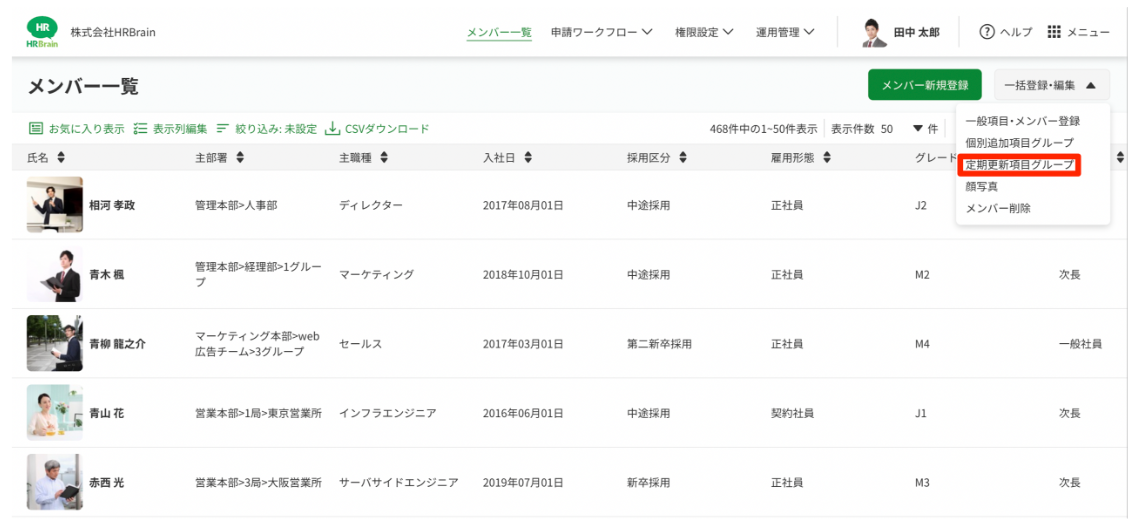Click 田中 太郎 profile avatar
1131x528 pixels.
(874, 32)
